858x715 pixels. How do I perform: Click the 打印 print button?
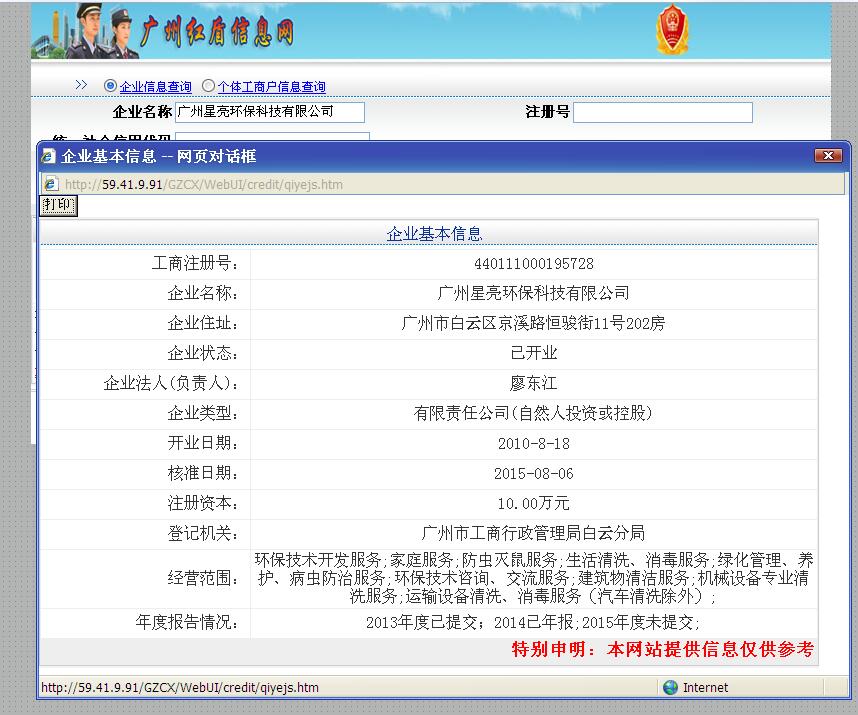[x=59, y=206]
